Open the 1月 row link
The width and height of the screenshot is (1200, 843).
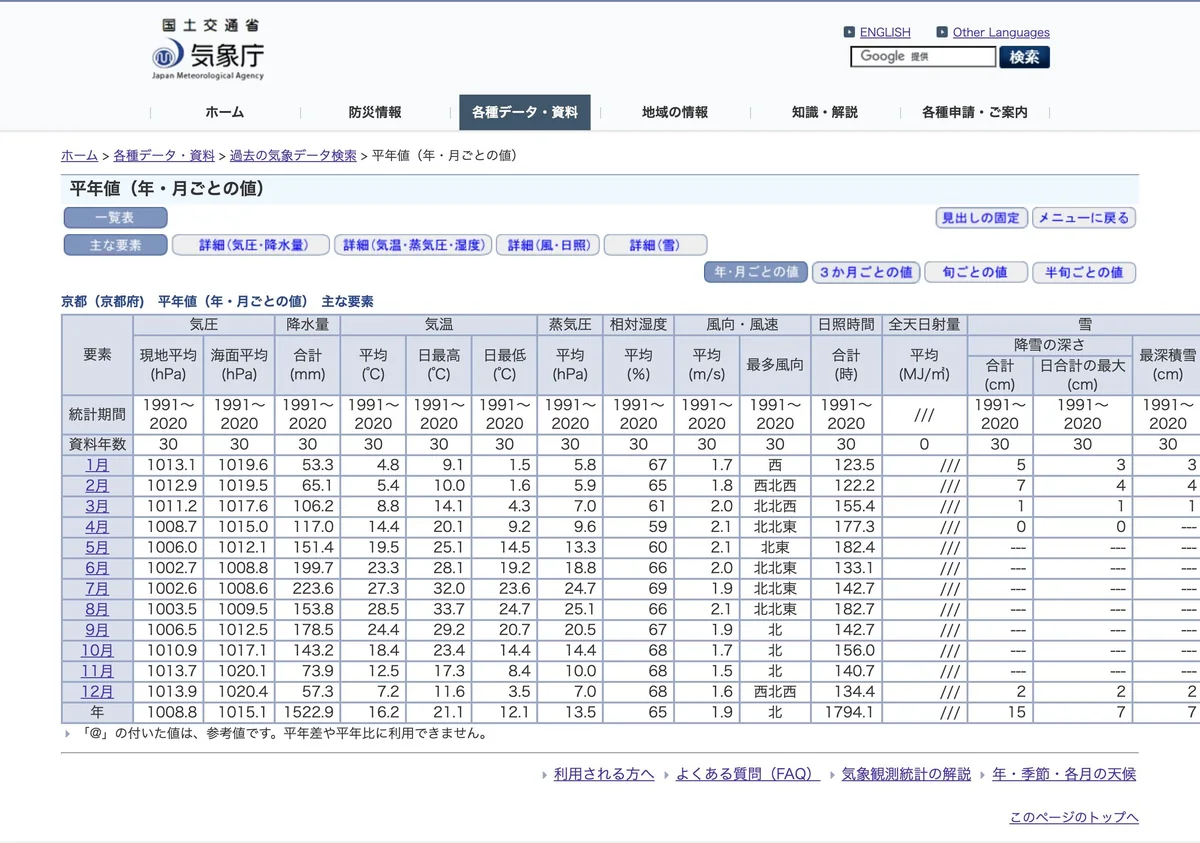tap(97, 465)
